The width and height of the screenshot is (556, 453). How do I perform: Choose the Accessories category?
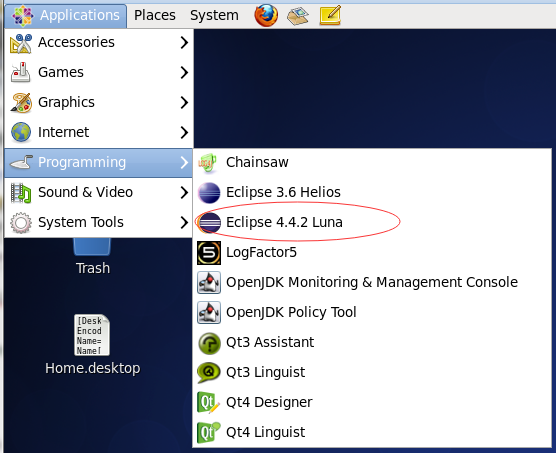99,43
